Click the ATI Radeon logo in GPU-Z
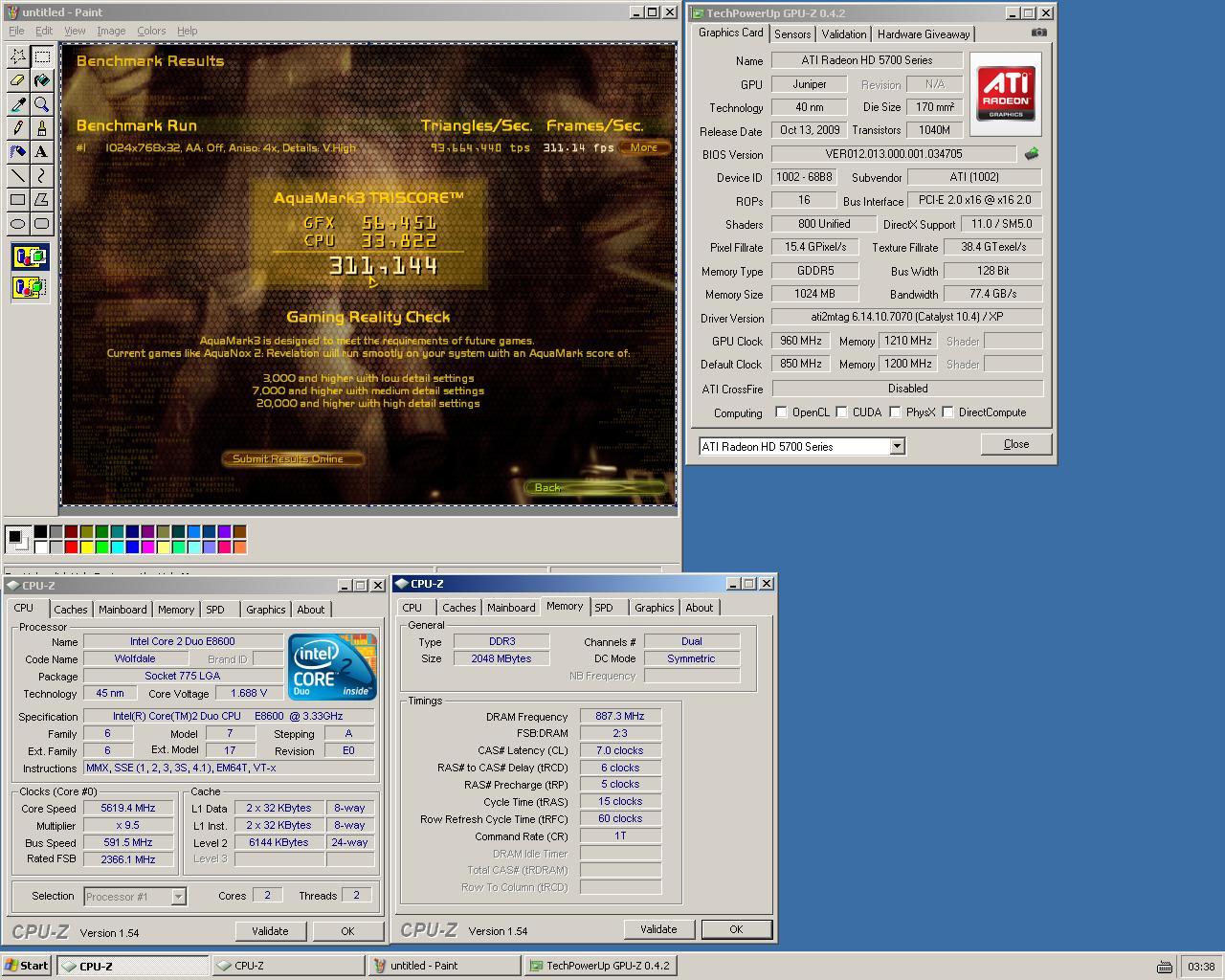The image size is (1225, 980). click(1006, 94)
